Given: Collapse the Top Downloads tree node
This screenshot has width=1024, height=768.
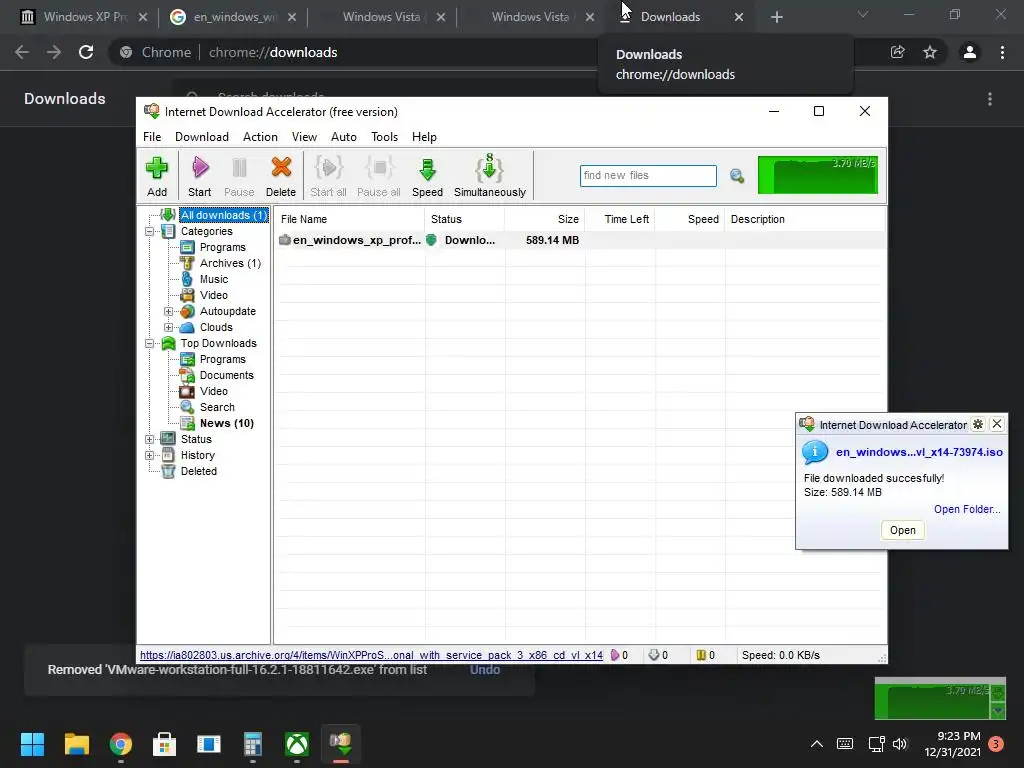Looking at the screenshot, I should tap(150, 344).
